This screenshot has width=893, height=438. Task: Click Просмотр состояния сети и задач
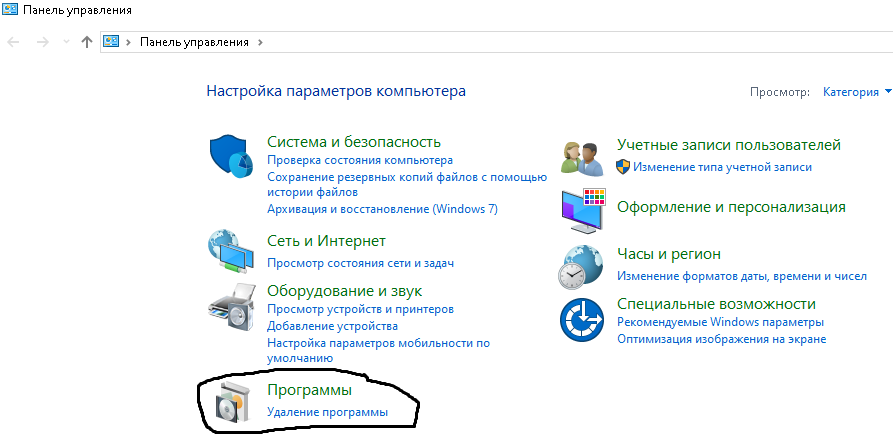[x=361, y=263]
